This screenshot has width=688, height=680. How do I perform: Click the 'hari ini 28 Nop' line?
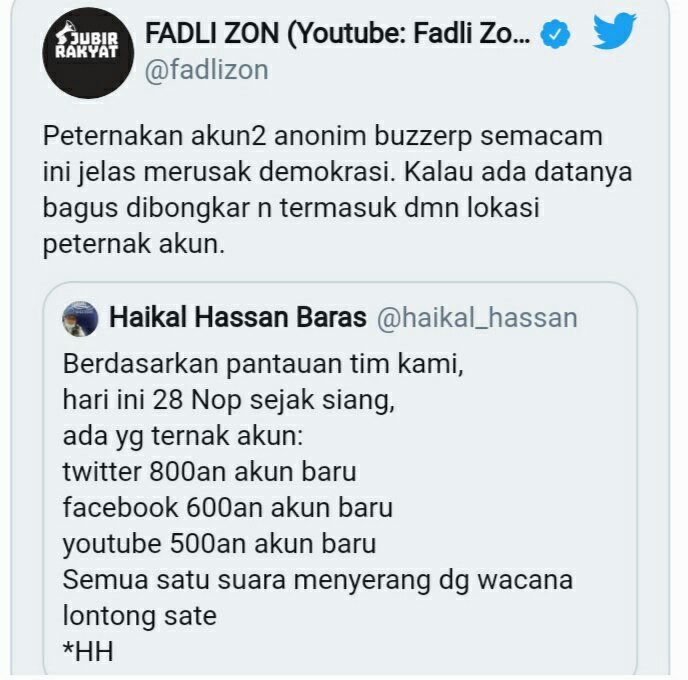click(x=229, y=401)
